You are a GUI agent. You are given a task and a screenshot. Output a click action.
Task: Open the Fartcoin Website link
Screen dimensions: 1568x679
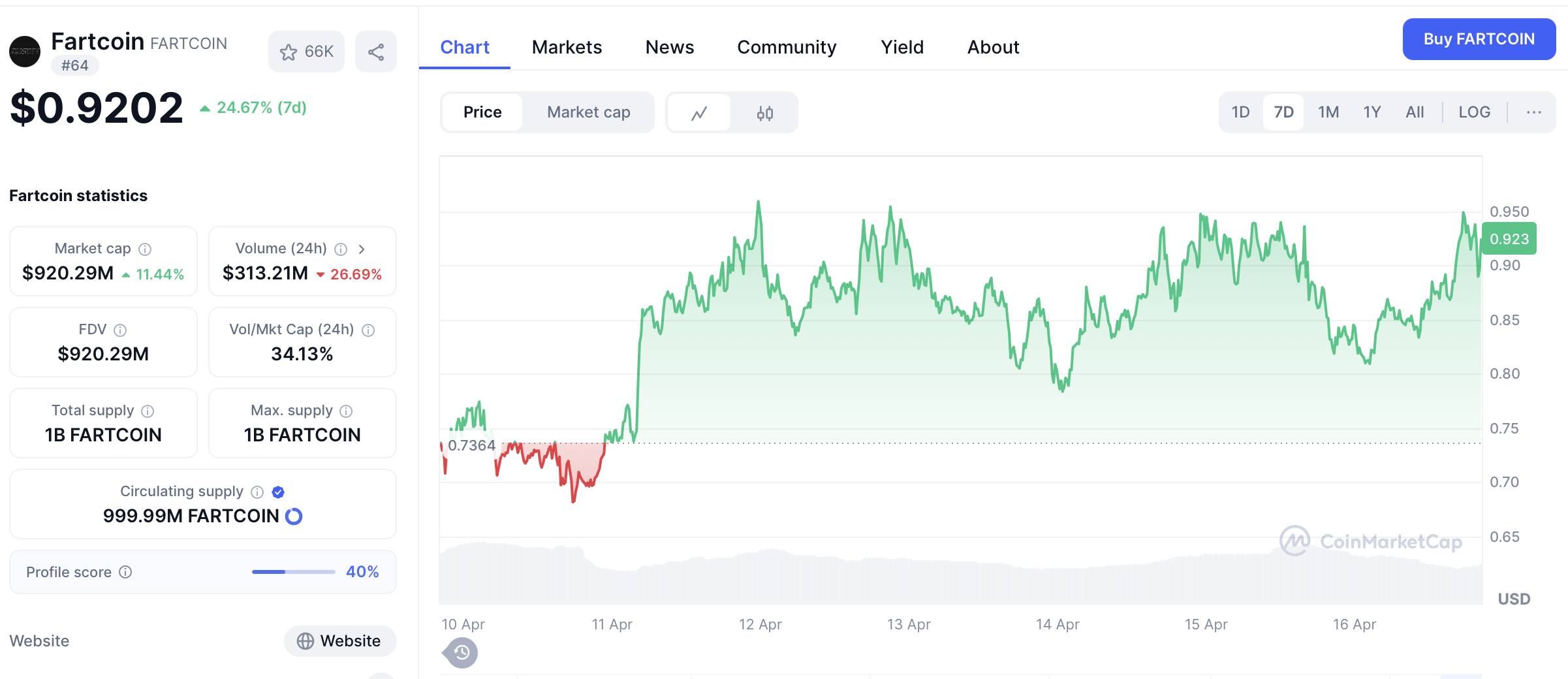click(339, 641)
